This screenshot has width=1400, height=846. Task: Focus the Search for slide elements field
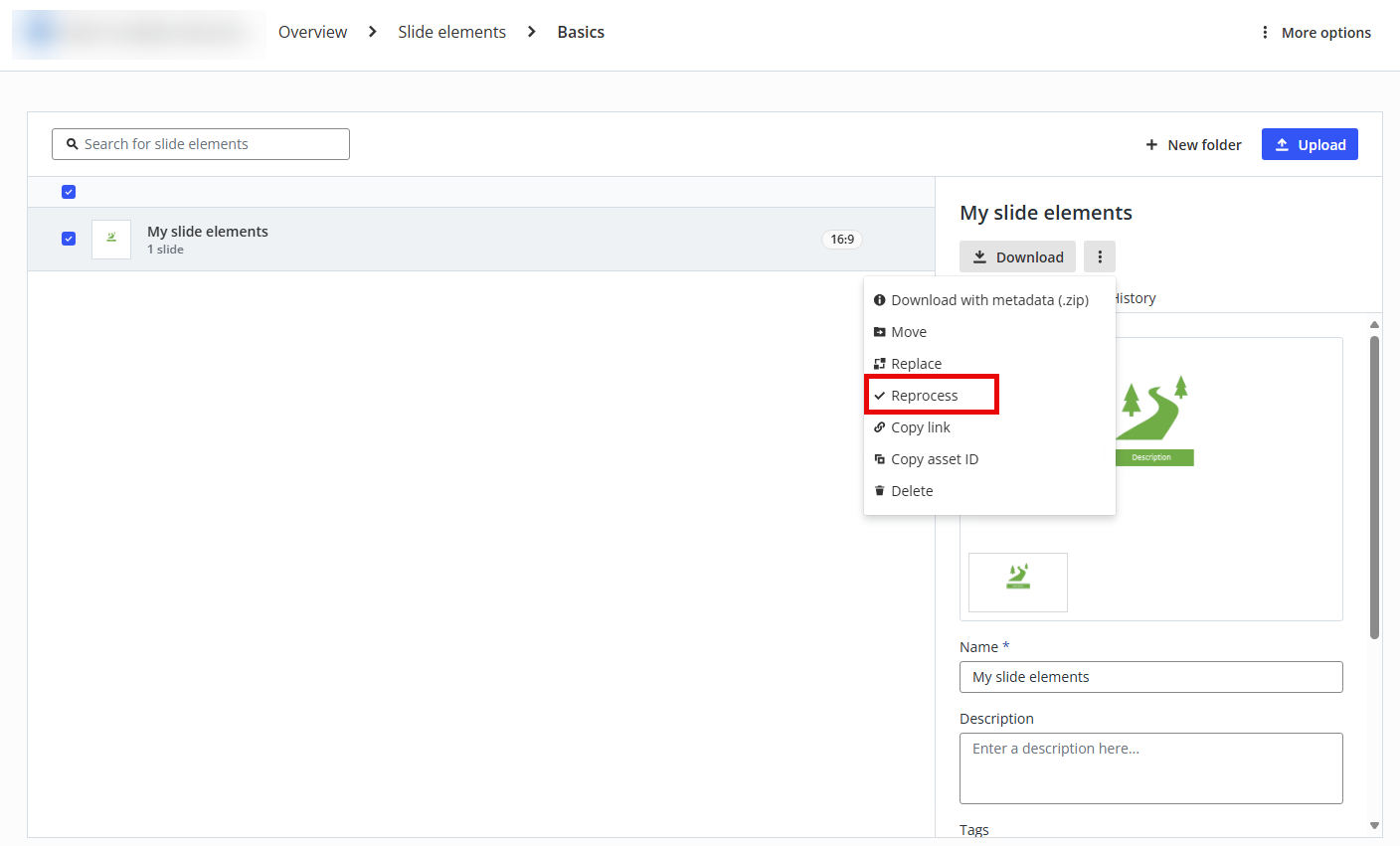point(201,144)
